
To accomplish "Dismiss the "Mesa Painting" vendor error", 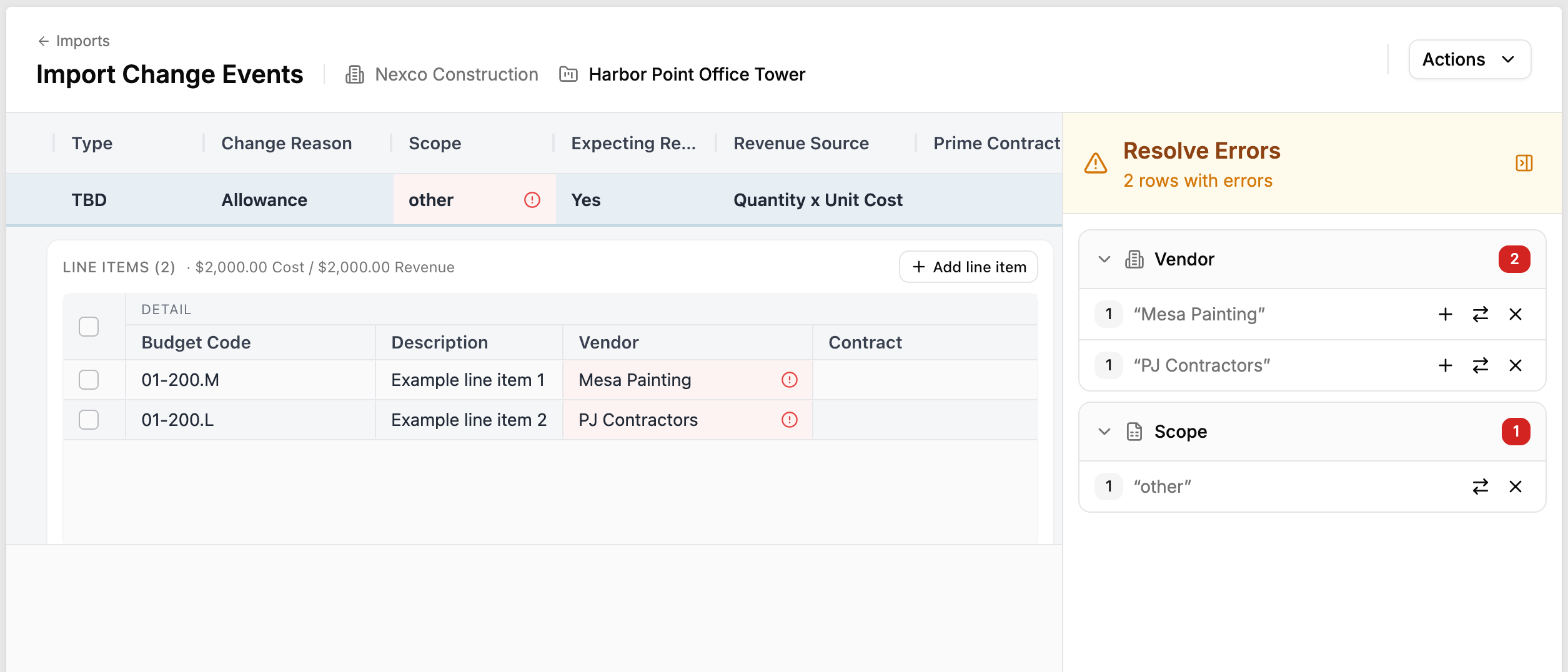I will pyautogui.click(x=1516, y=314).
